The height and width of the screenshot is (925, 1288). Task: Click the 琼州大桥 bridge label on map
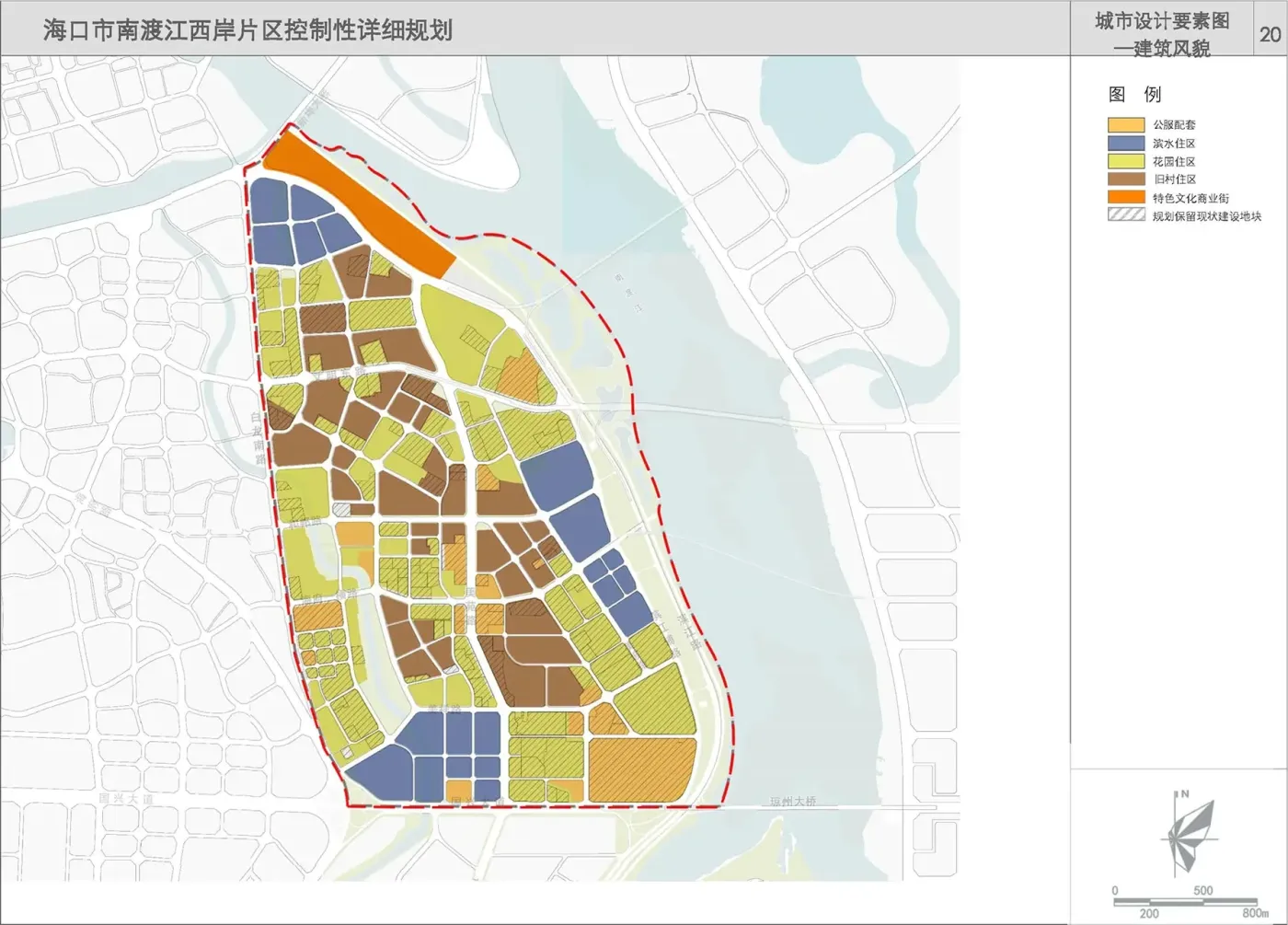[793, 802]
